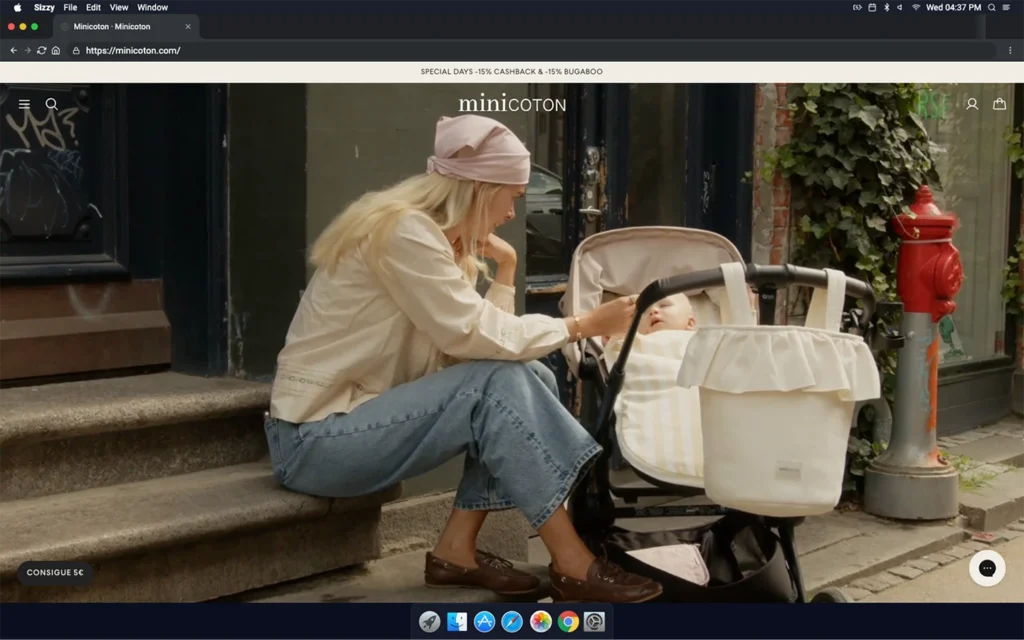The image size is (1024, 640).
Task: Open the View menu
Action: pyautogui.click(x=119, y=7)
